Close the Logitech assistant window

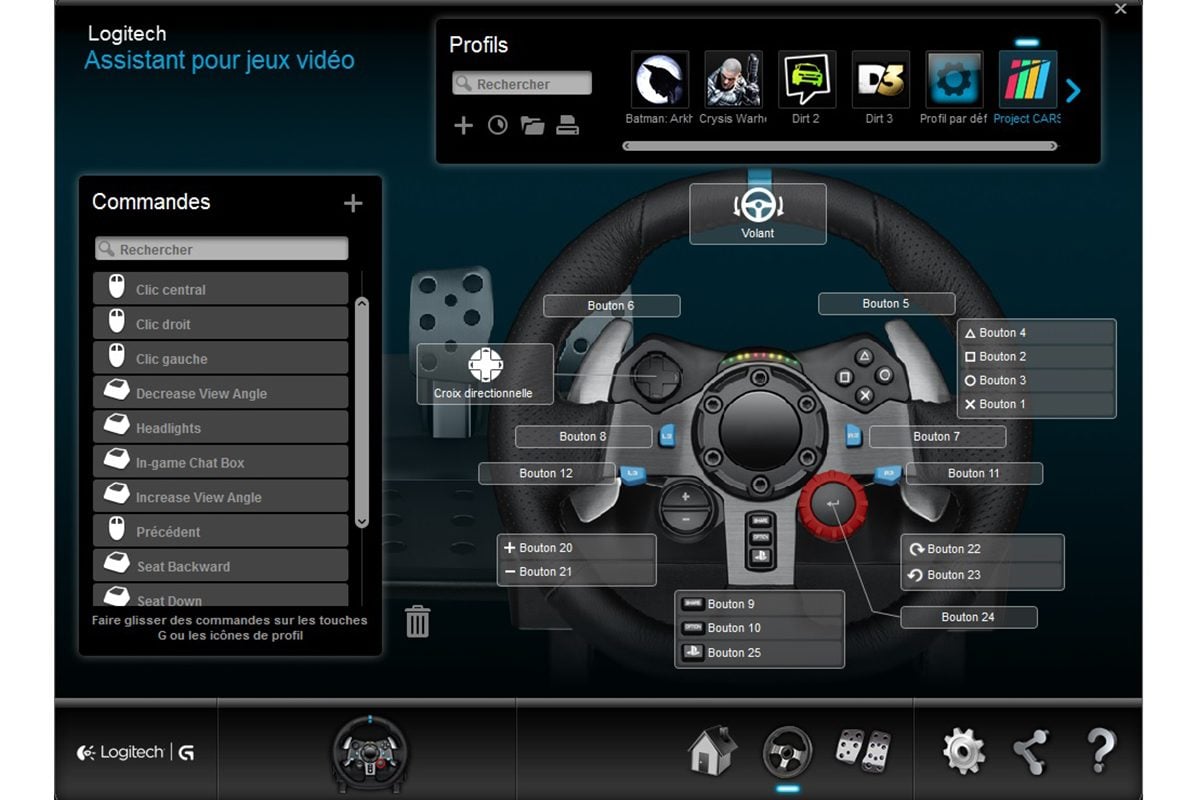pos(1121,8)
